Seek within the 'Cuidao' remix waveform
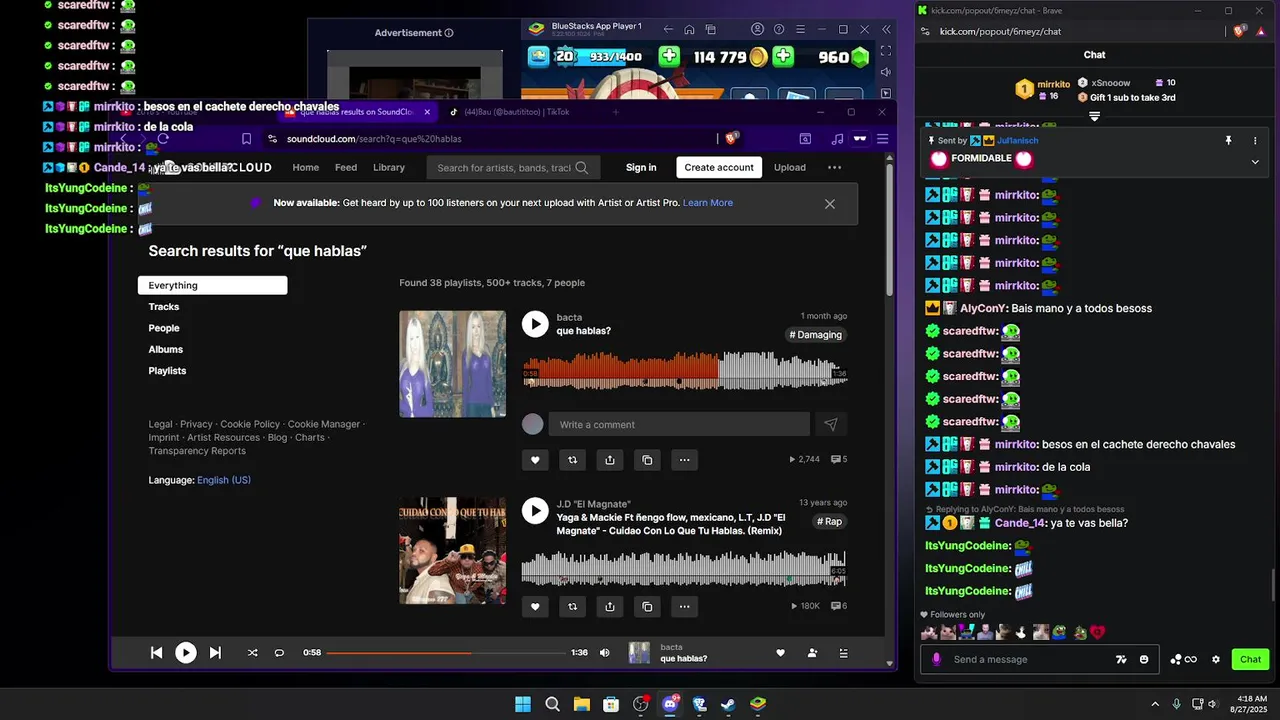 [x=684, y=568]
